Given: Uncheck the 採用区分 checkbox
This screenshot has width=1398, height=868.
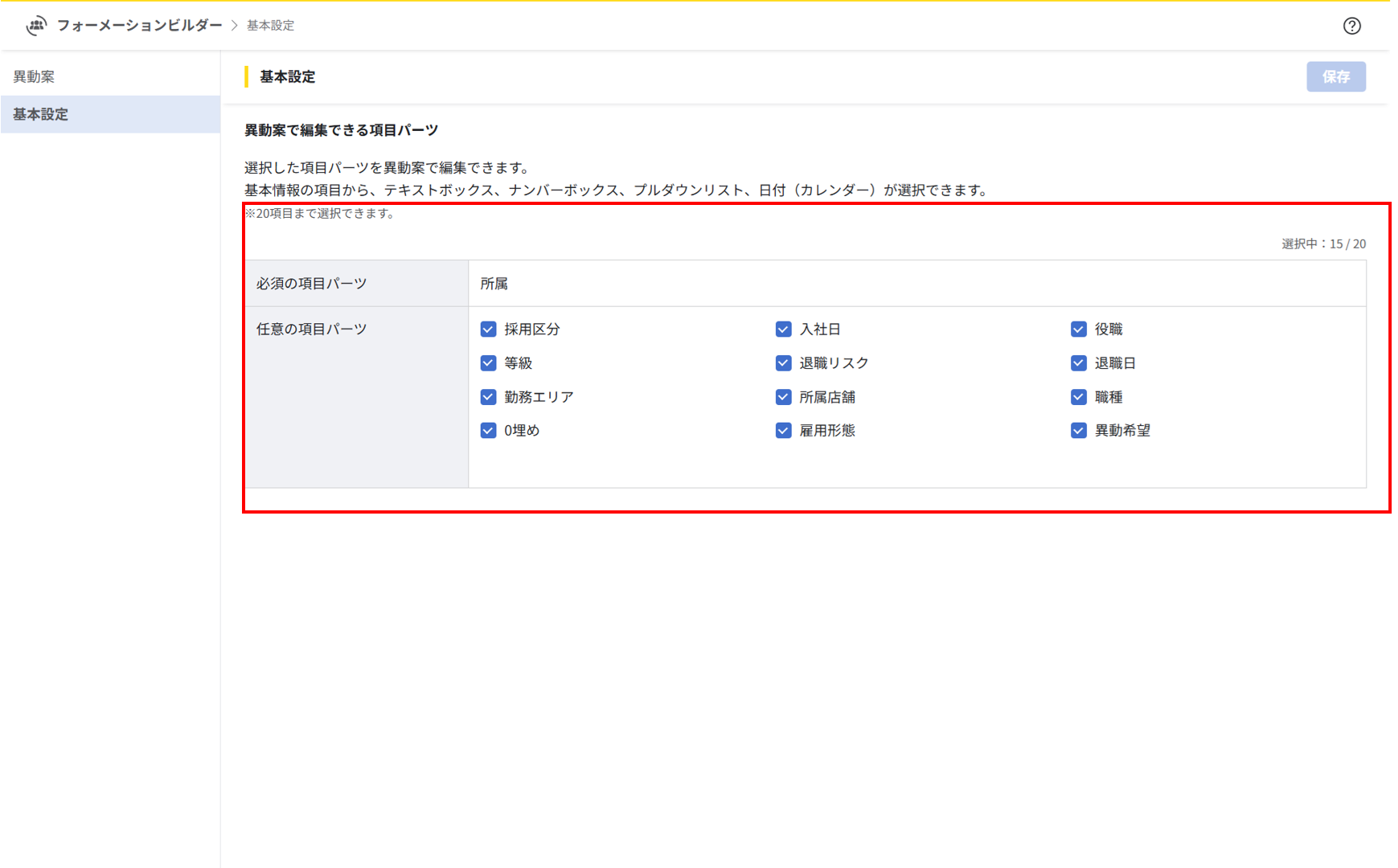Looking at the screenshot, I should click(x=488, y=330).
